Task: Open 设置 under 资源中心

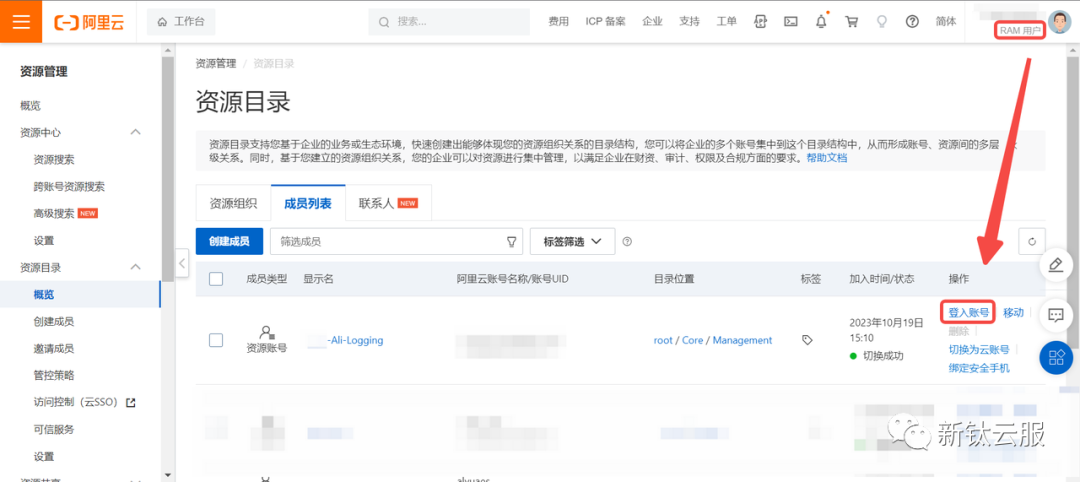Action: point(43,241)
